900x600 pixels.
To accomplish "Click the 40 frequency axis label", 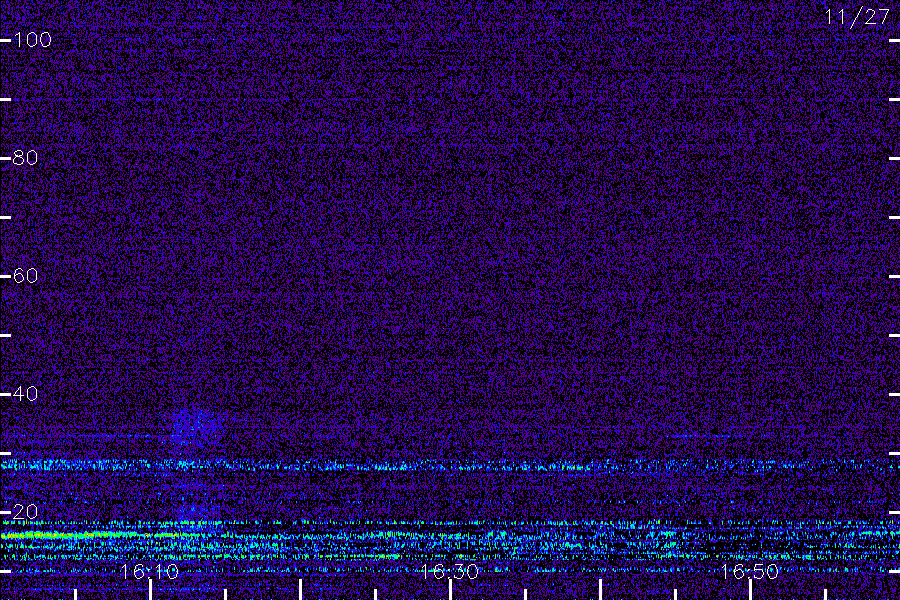I will [25, 394].
